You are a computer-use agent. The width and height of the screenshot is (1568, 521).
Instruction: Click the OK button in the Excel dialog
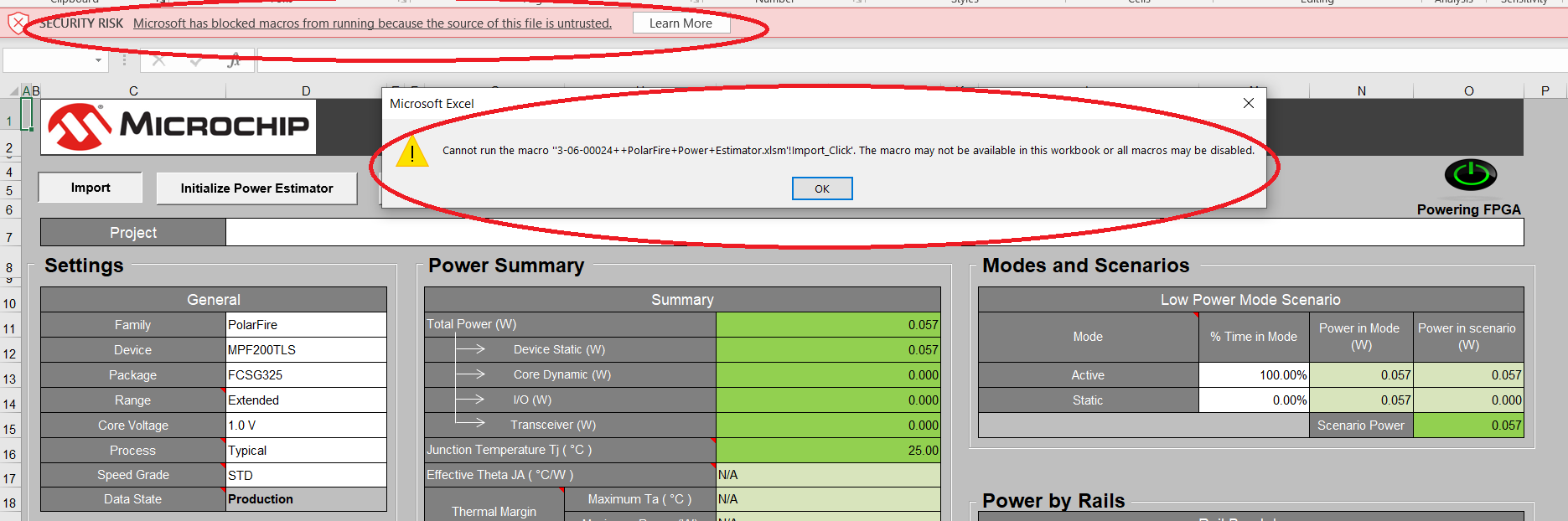click(822, 188)
